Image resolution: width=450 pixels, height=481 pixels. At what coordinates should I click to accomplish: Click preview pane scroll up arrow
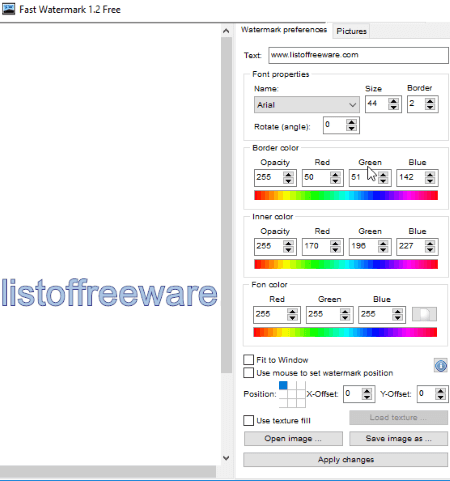(226, 31)
